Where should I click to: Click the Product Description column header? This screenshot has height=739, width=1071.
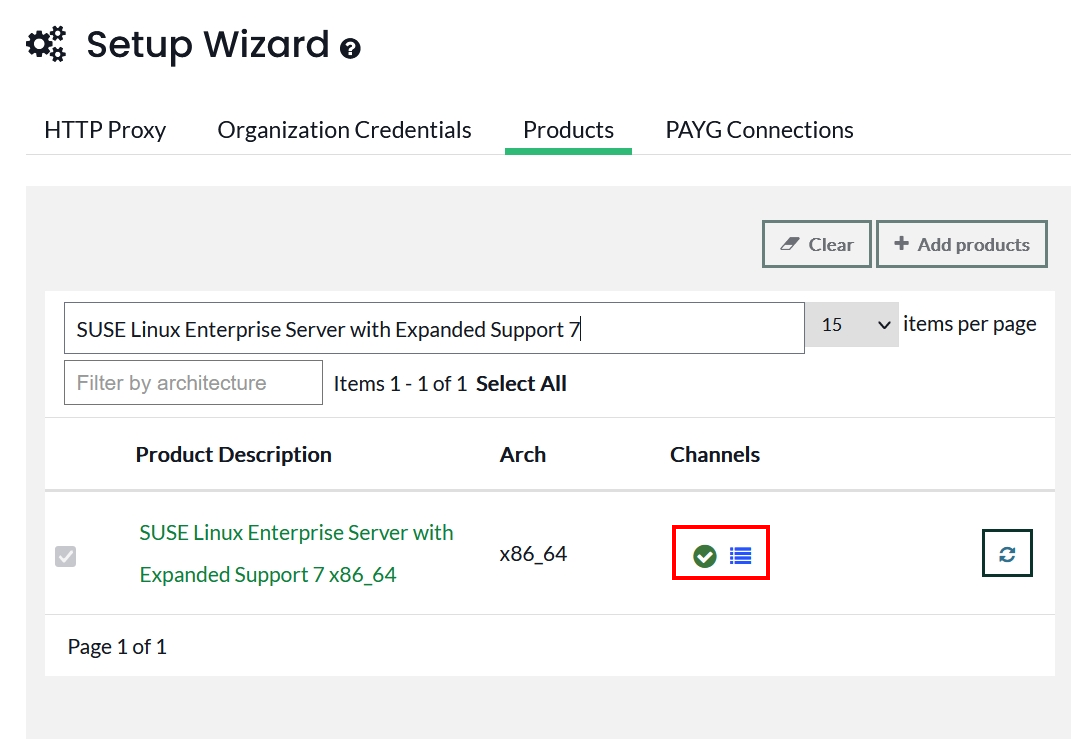[x=234, y=455]
